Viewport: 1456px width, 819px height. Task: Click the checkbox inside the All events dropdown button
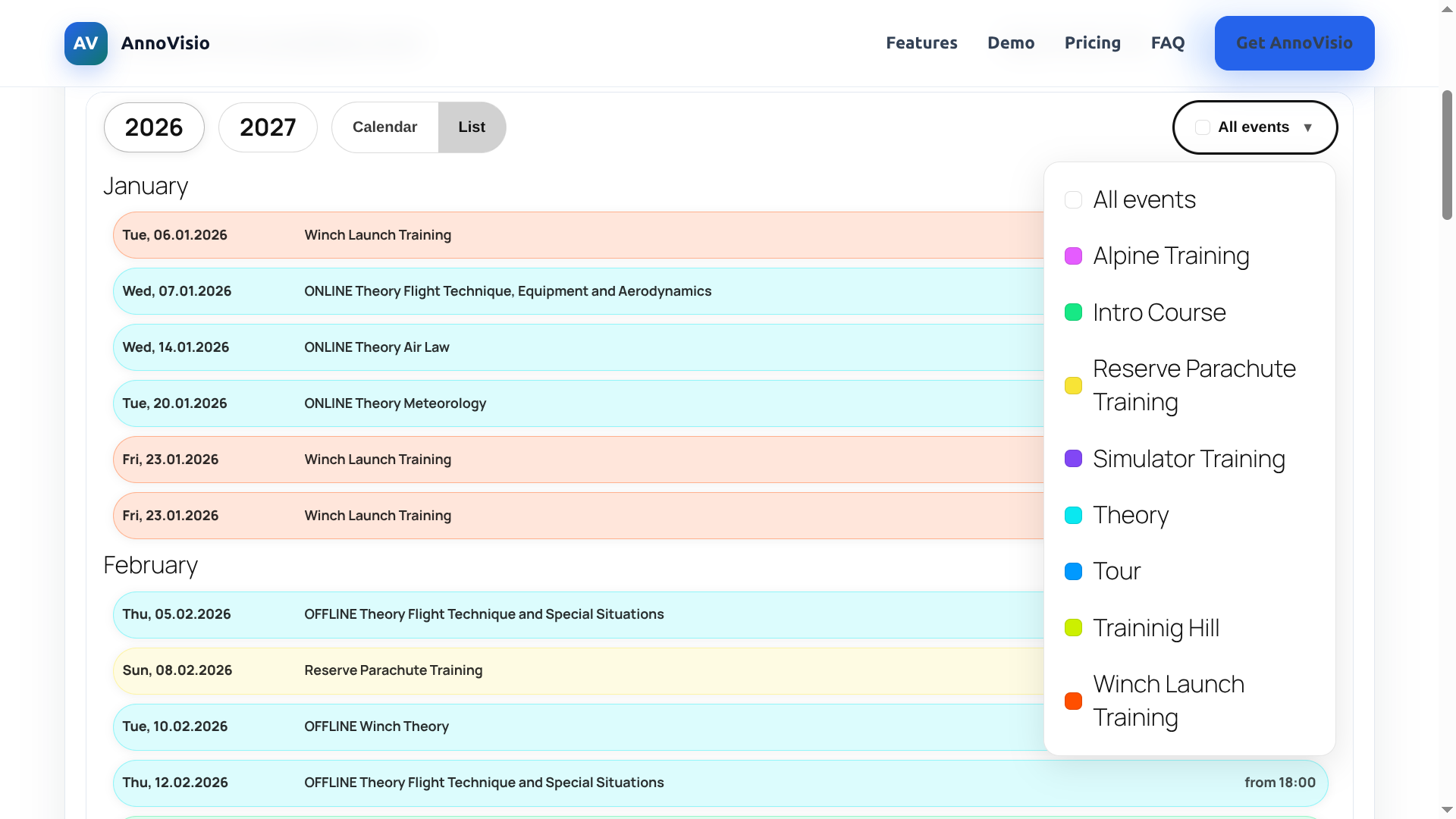click(1203, 127)
